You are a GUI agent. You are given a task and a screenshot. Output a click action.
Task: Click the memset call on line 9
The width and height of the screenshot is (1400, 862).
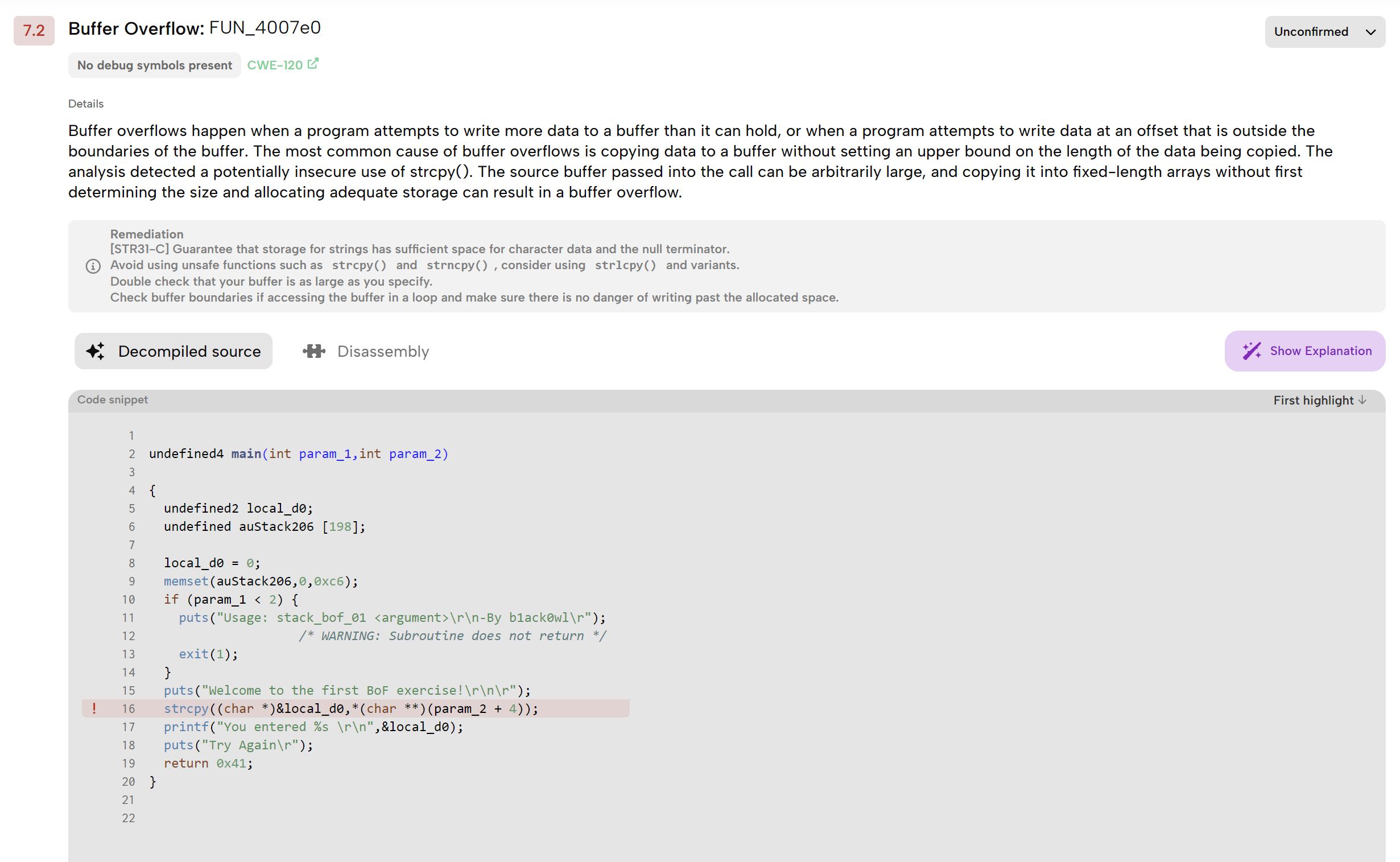click(x=261, y=581)
